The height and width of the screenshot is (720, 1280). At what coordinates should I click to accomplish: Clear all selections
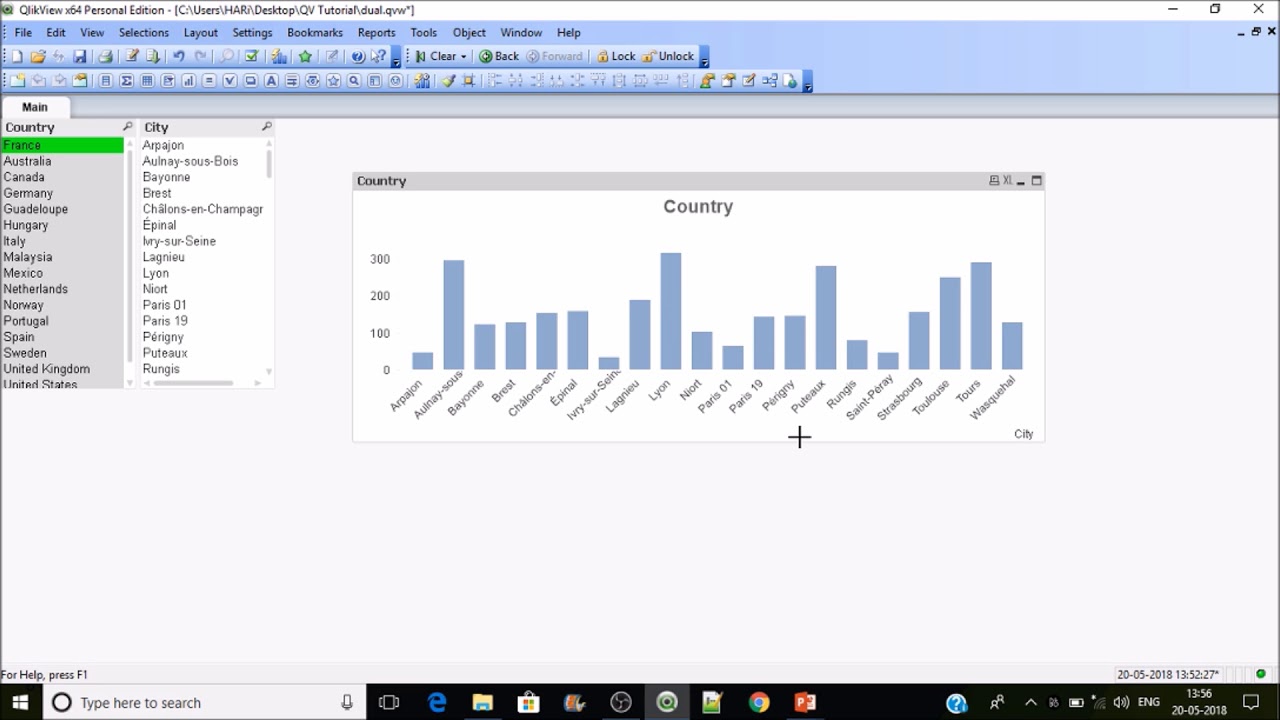pos(435,56)
